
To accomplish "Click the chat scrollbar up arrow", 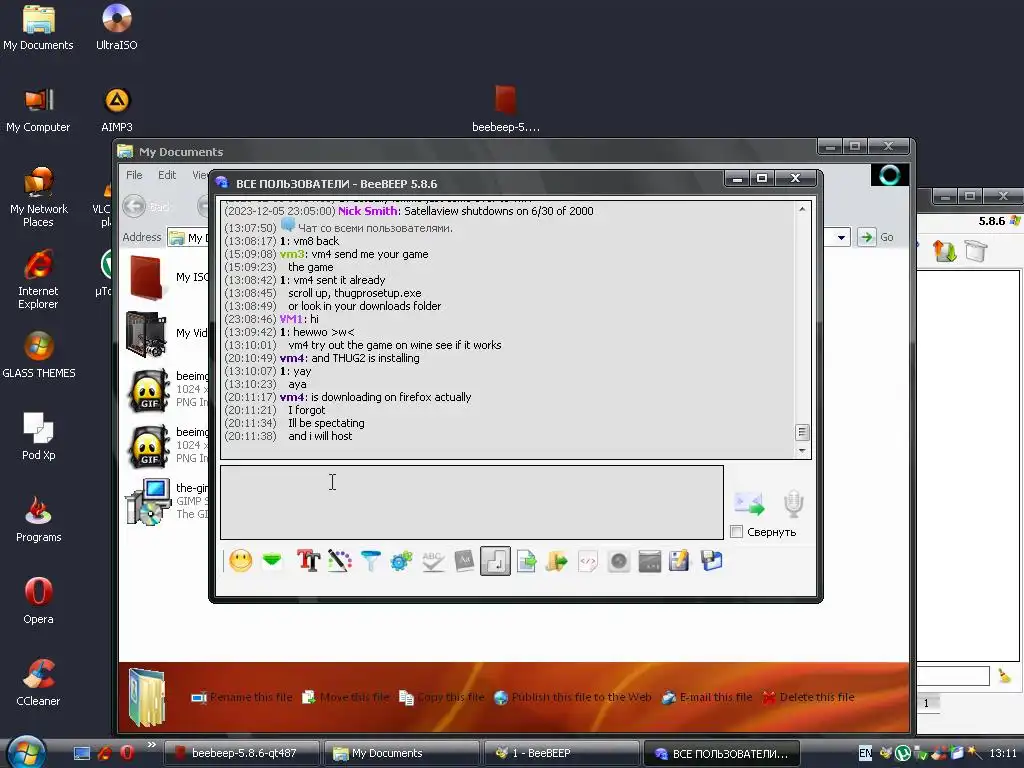I will coord(802,209).
